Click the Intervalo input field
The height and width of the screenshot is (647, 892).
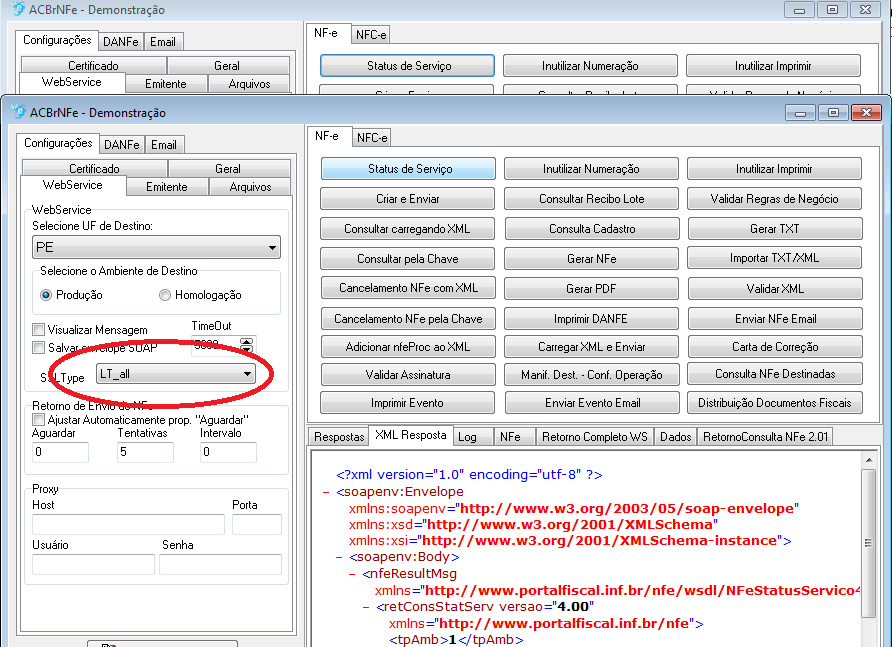(228, 452)
